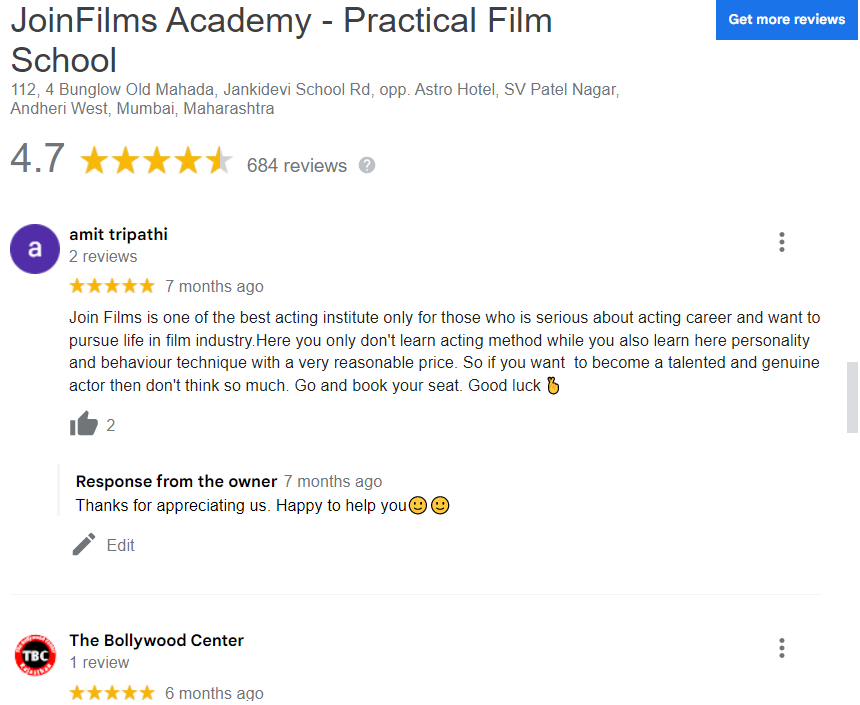Click The Bollywood Center's five-star rating
860x705 pixels.
click(x=112, y=693)
